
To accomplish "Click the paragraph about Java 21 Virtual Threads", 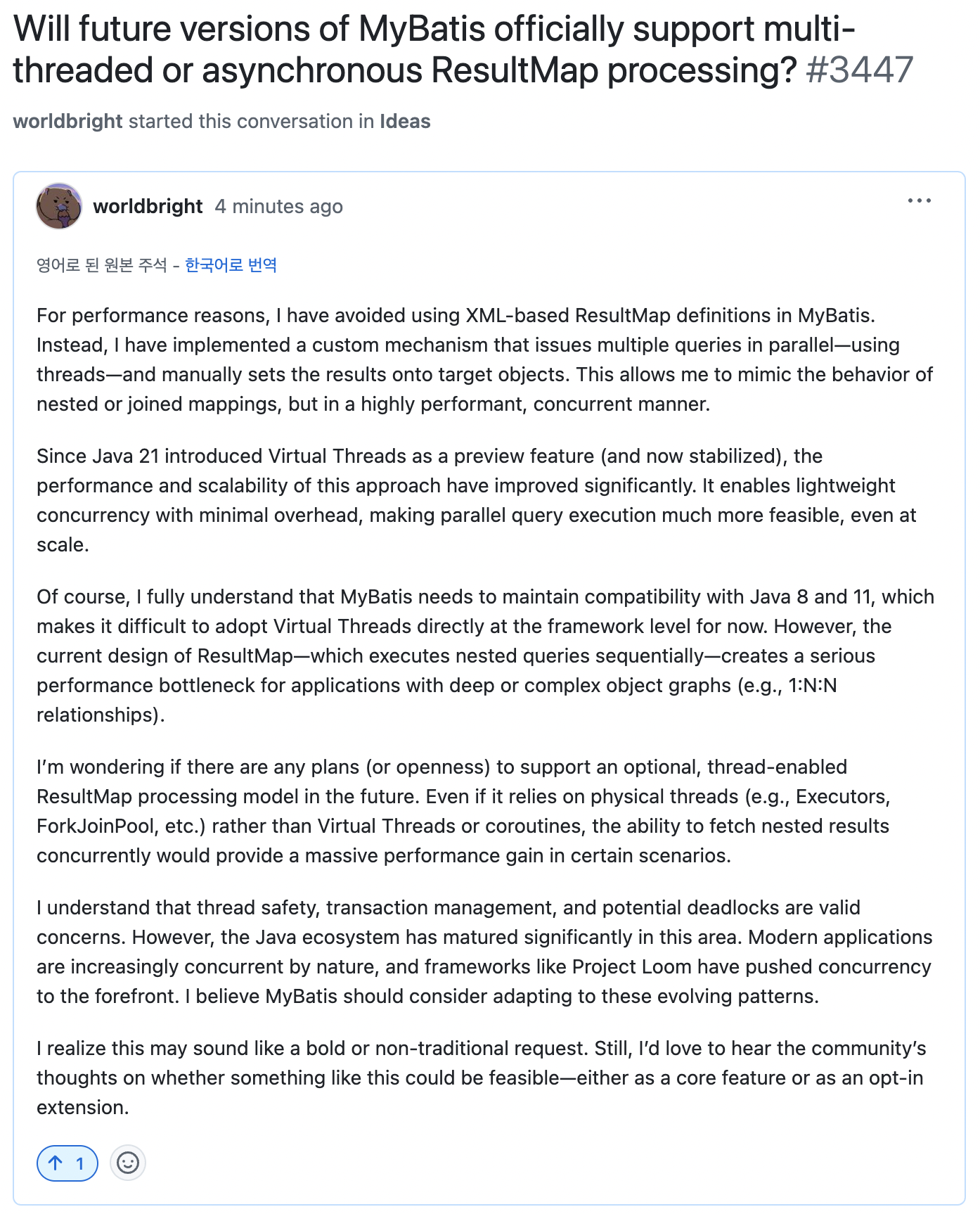I will (x=477, y=500).
